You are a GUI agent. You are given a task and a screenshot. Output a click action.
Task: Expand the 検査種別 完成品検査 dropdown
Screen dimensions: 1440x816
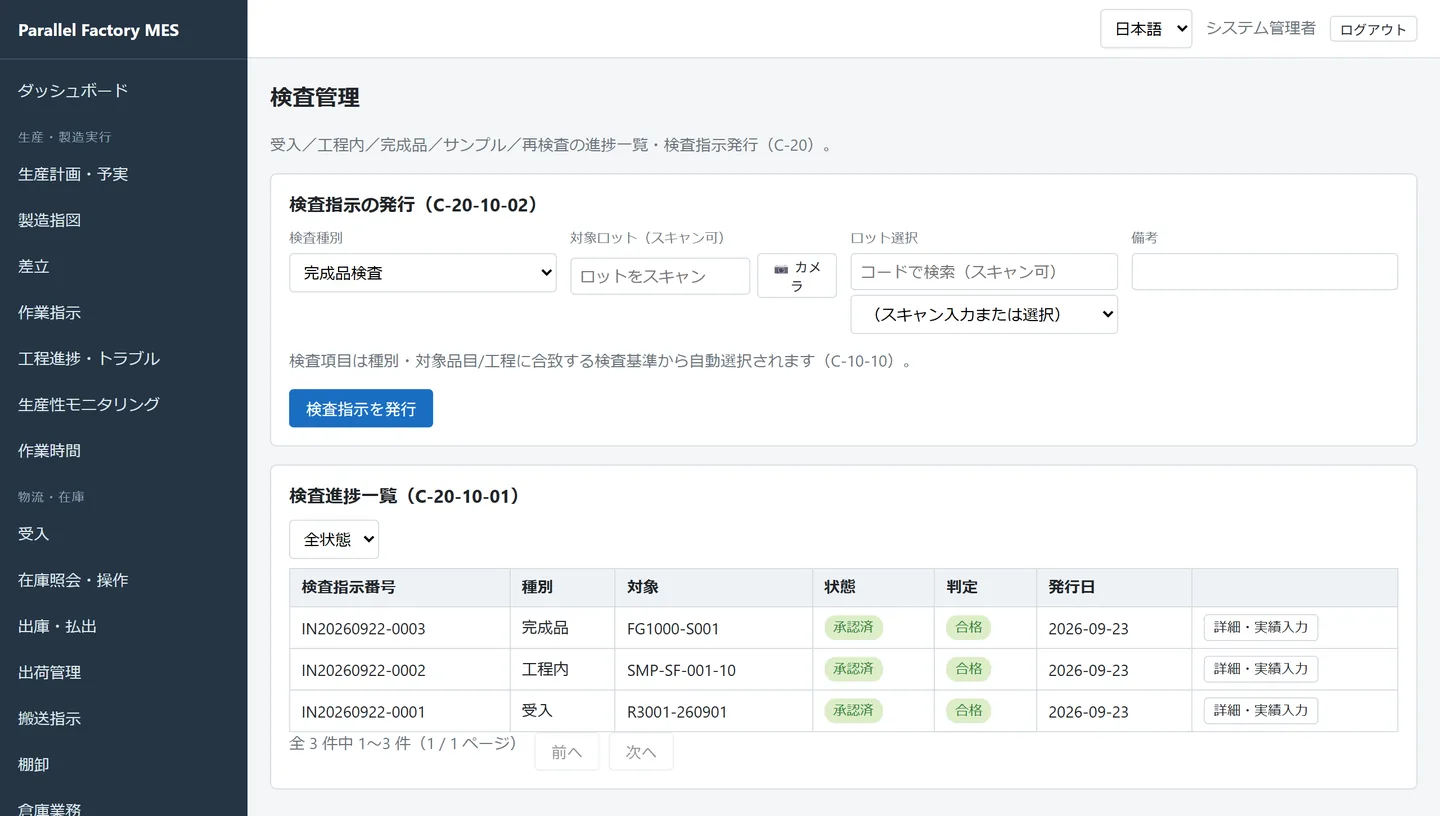coord(422,273)
